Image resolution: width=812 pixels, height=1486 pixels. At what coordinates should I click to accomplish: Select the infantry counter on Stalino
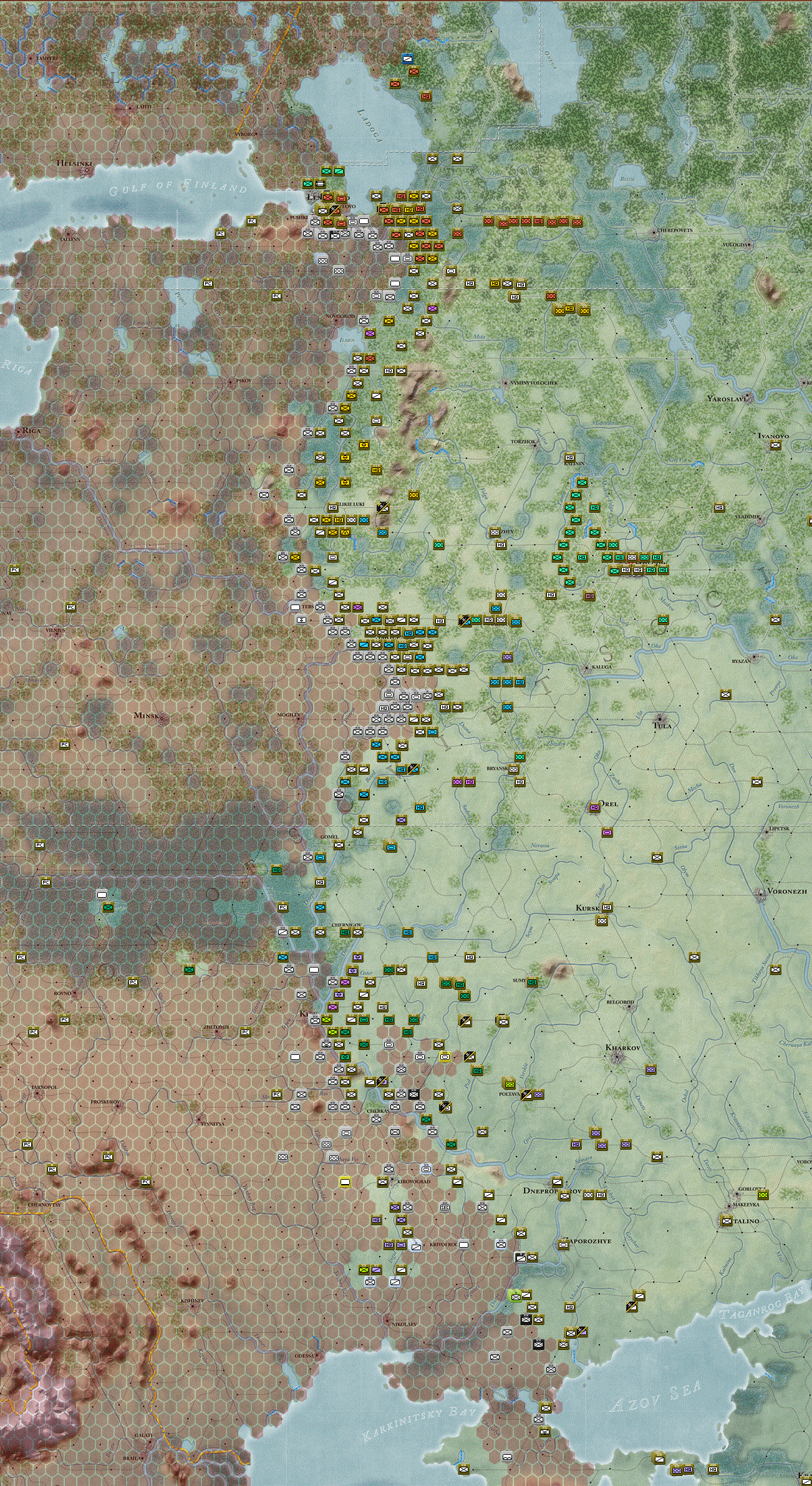tap(727, 1221)
